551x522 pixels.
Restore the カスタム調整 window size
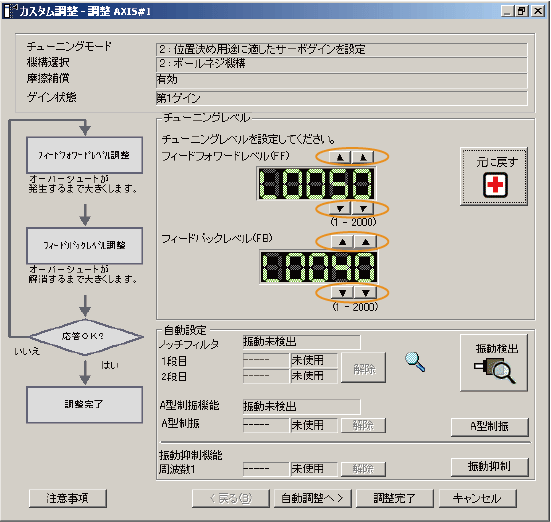523,11
